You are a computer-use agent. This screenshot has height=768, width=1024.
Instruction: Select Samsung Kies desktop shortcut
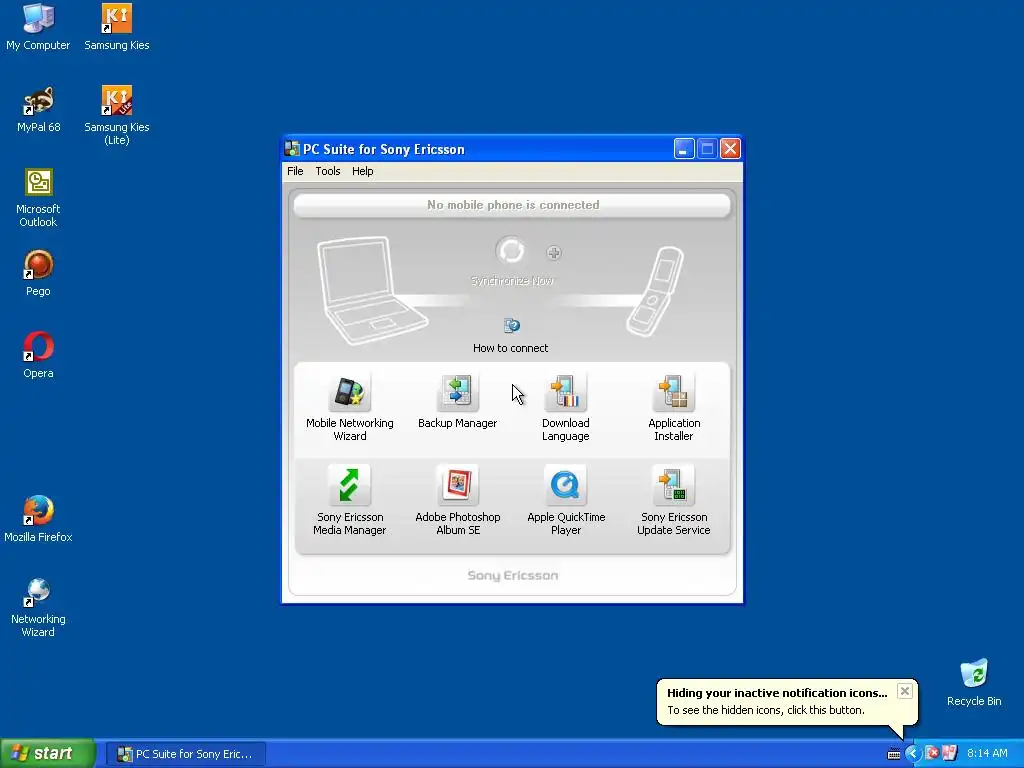116,27
